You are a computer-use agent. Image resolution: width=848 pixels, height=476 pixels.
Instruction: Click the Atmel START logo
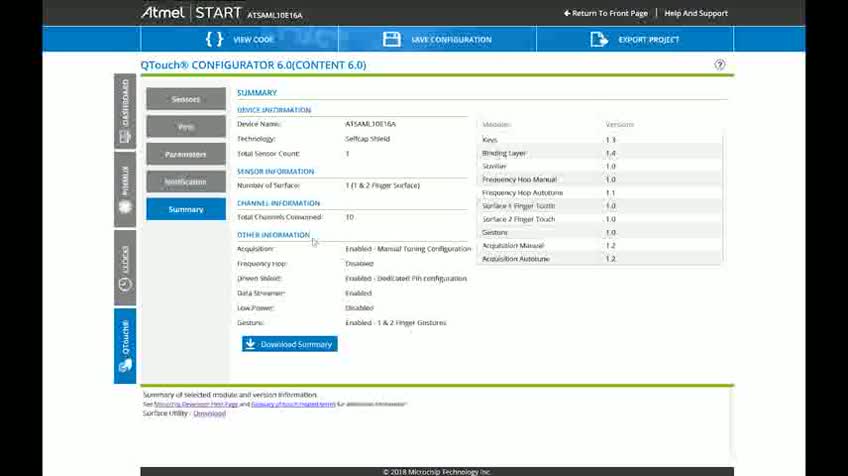coord(191,13)
